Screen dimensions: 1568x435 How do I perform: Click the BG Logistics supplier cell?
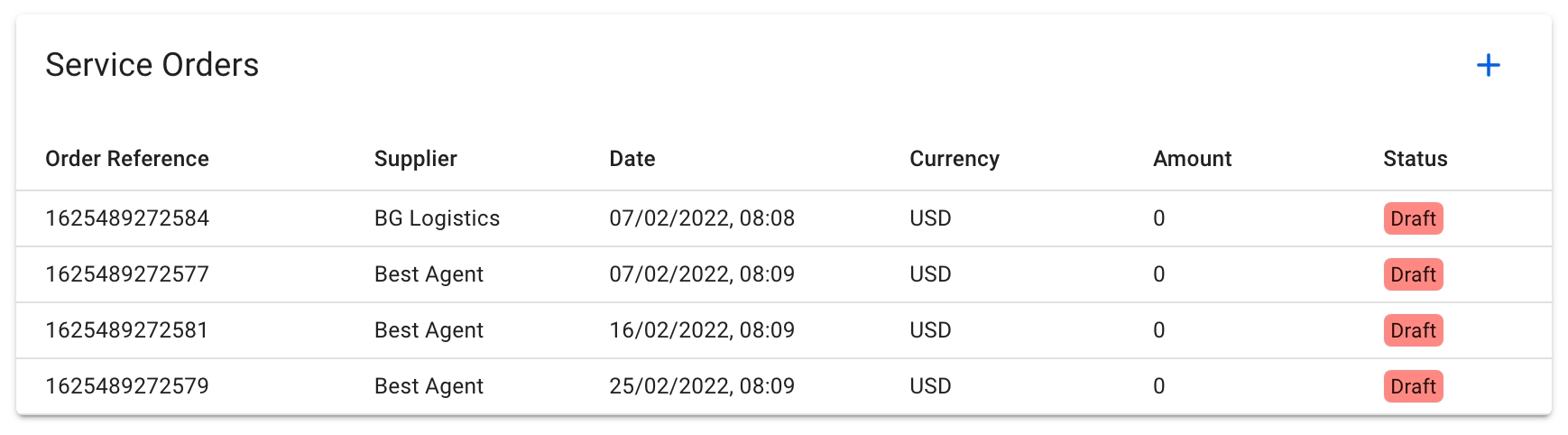[437, 218]
